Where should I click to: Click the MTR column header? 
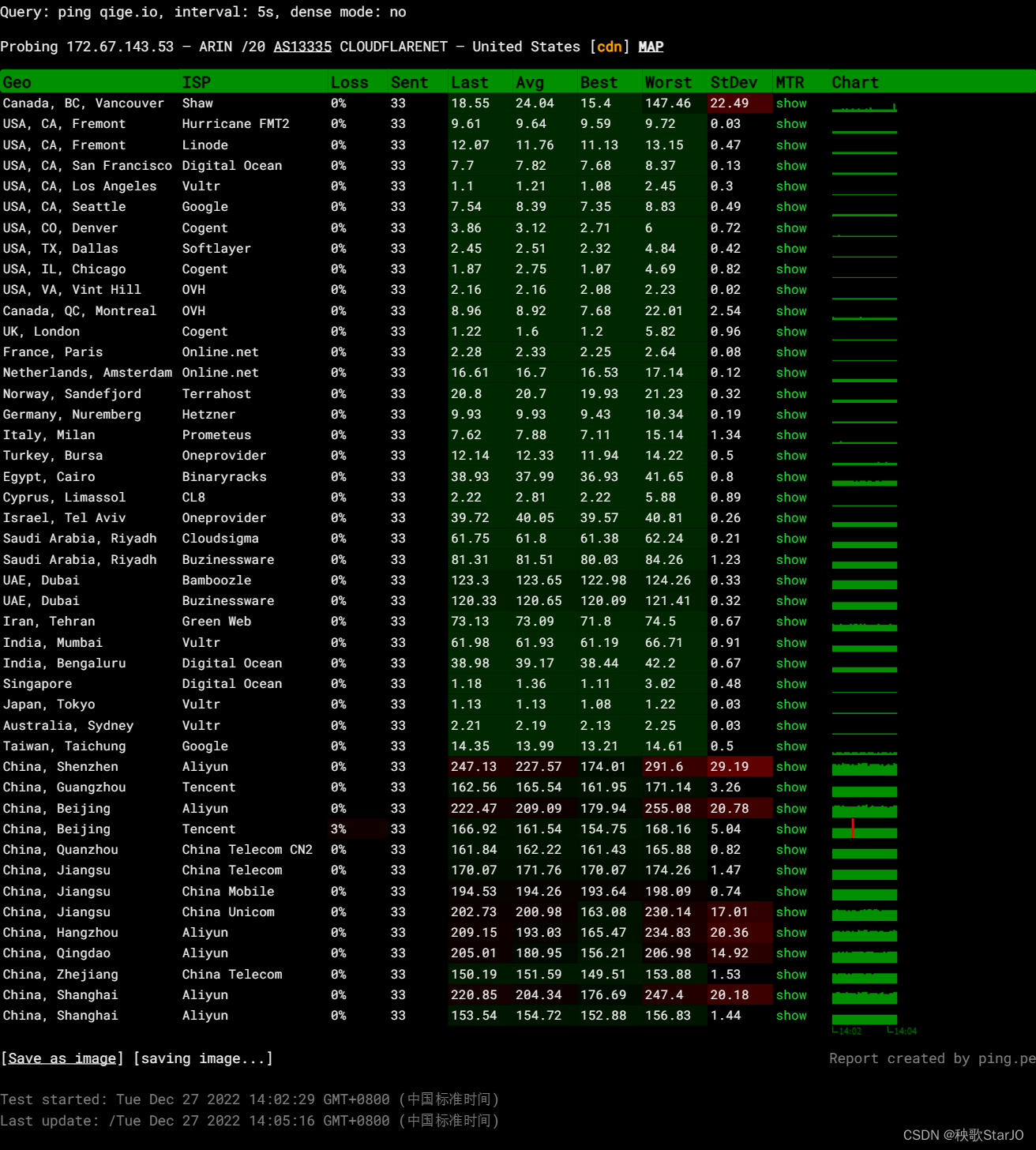coord(790,82)
